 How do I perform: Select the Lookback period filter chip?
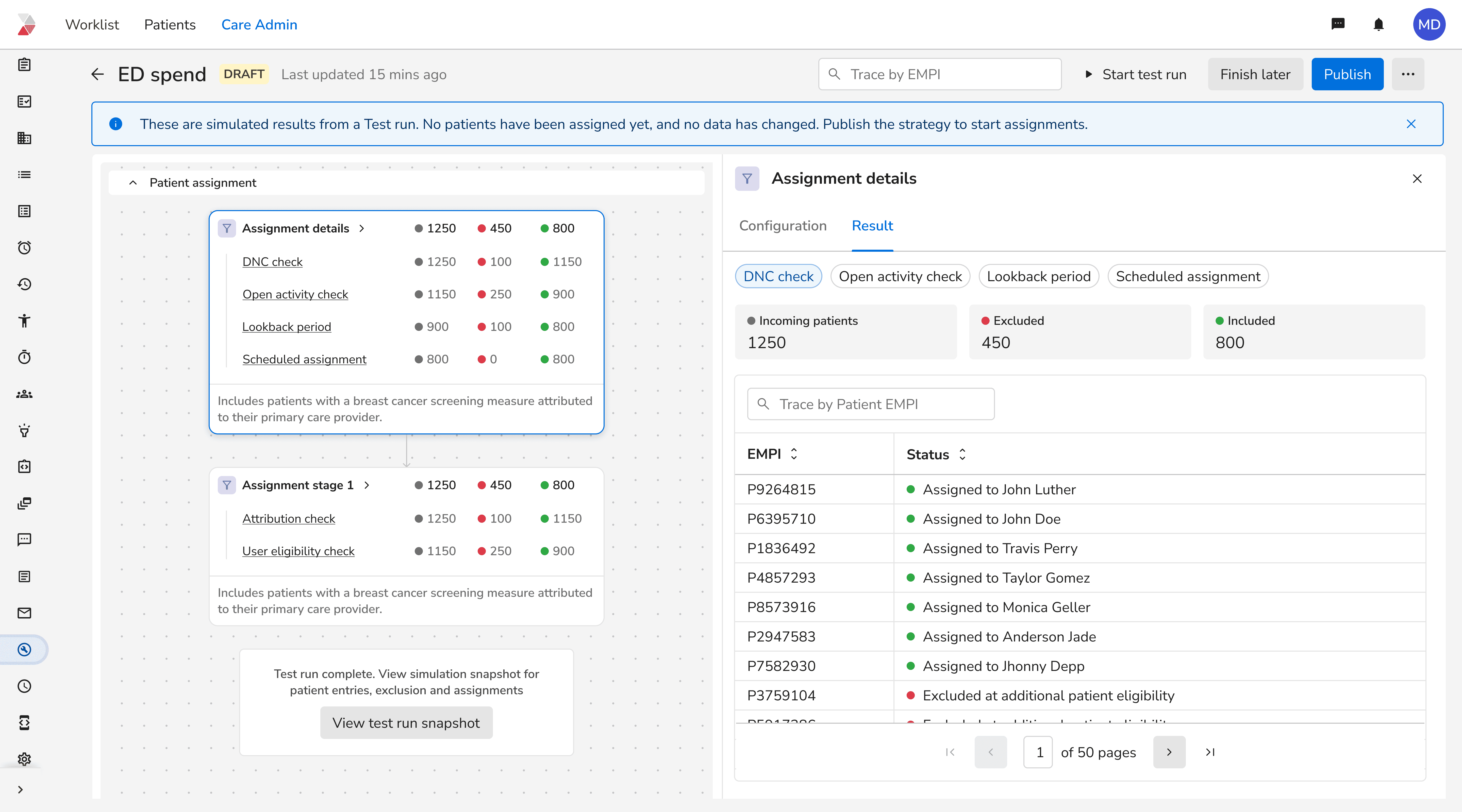pyautogui.click(x=1039, y=276)
